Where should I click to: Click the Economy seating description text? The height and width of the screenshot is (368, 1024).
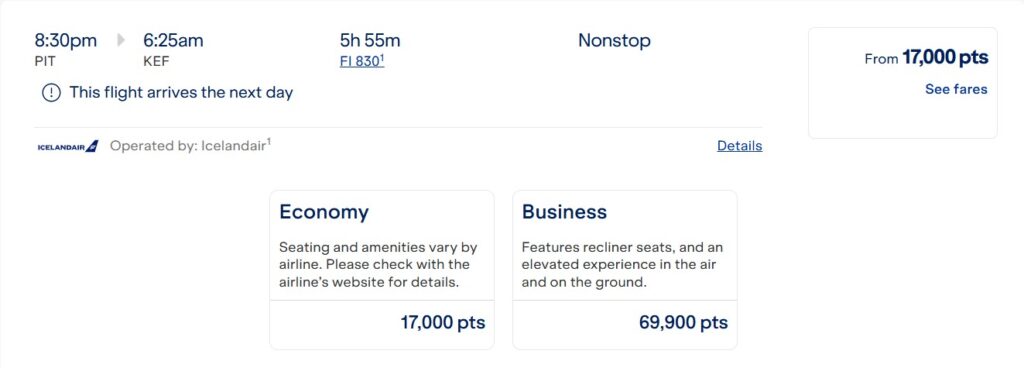378,265
